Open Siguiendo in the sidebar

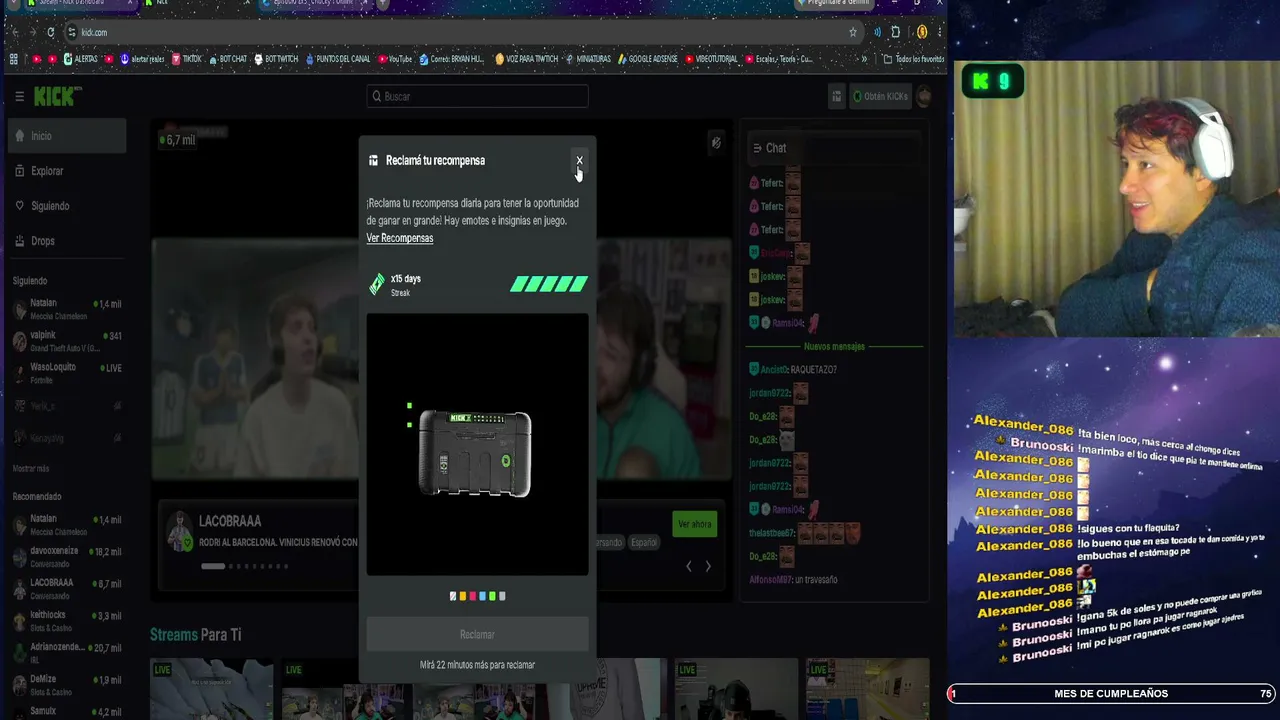click(x=66, y=206)
